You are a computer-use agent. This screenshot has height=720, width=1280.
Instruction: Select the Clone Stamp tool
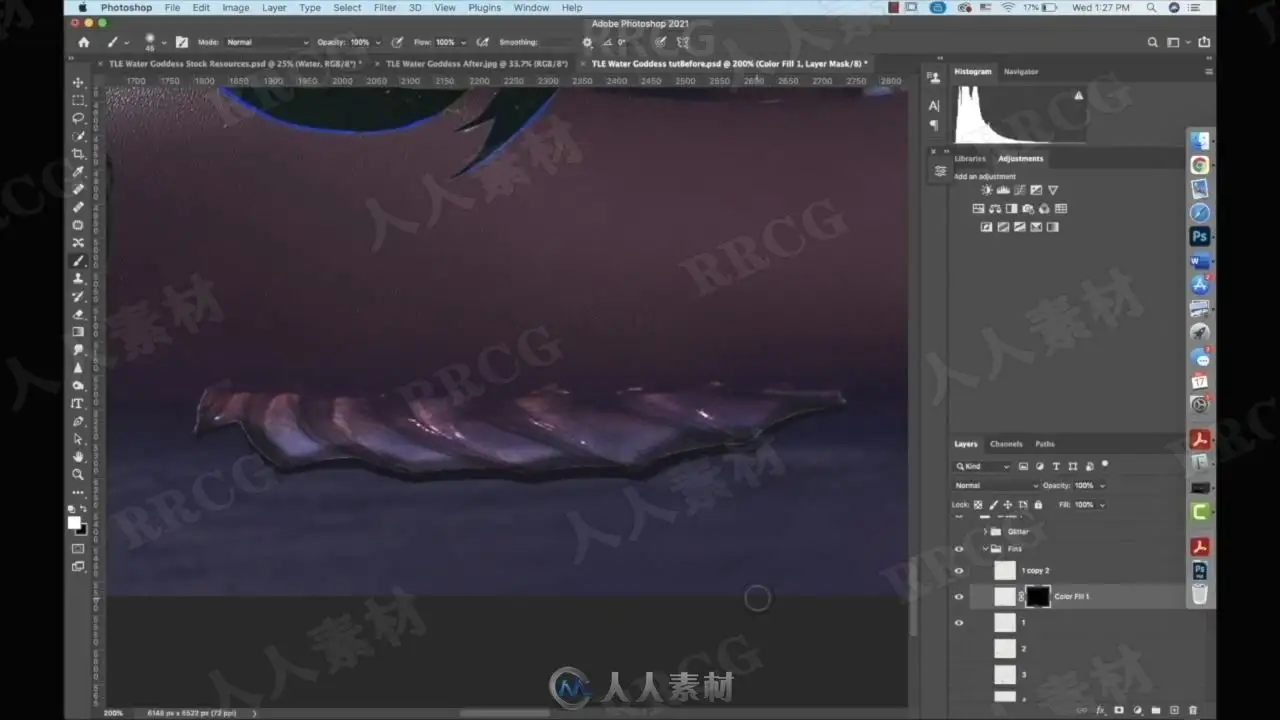tap(78, 279)
